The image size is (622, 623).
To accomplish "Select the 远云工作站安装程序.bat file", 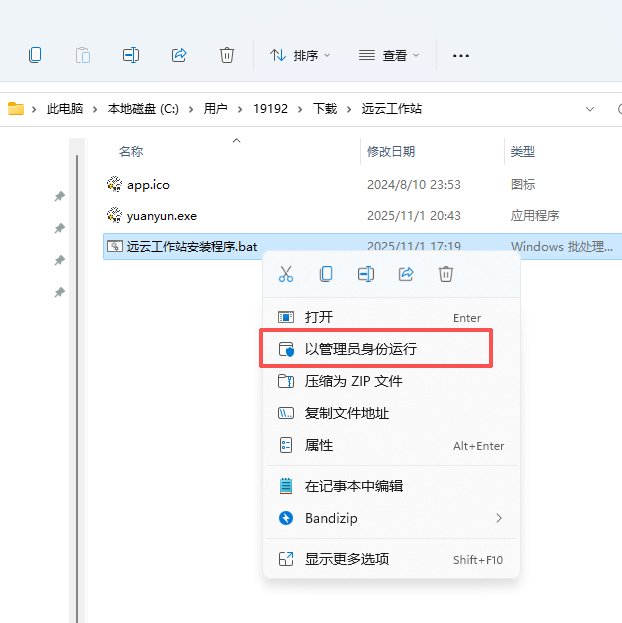I will 192,247.
